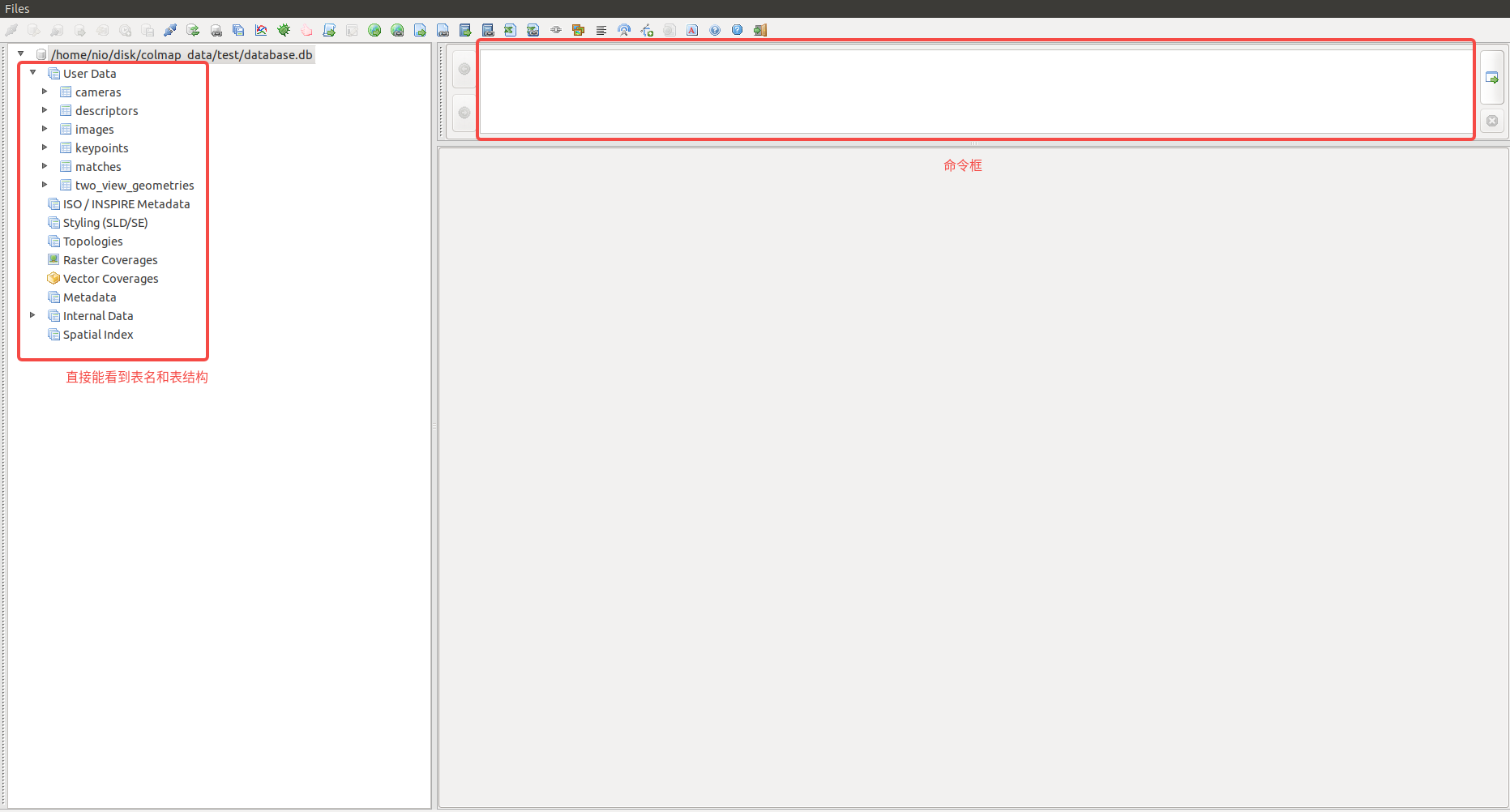Viewport: 1510px width, 812px height.
Task: Expand the keypoints table node
Action: coord(45,147)
